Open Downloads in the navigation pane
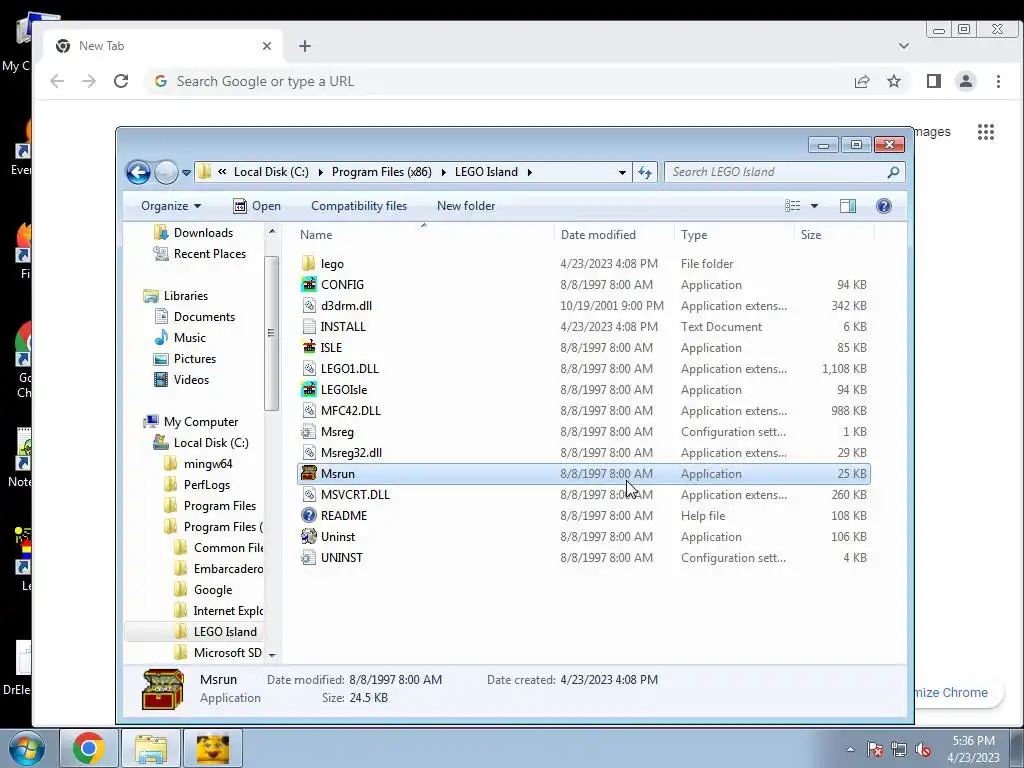 pos(203,232)
